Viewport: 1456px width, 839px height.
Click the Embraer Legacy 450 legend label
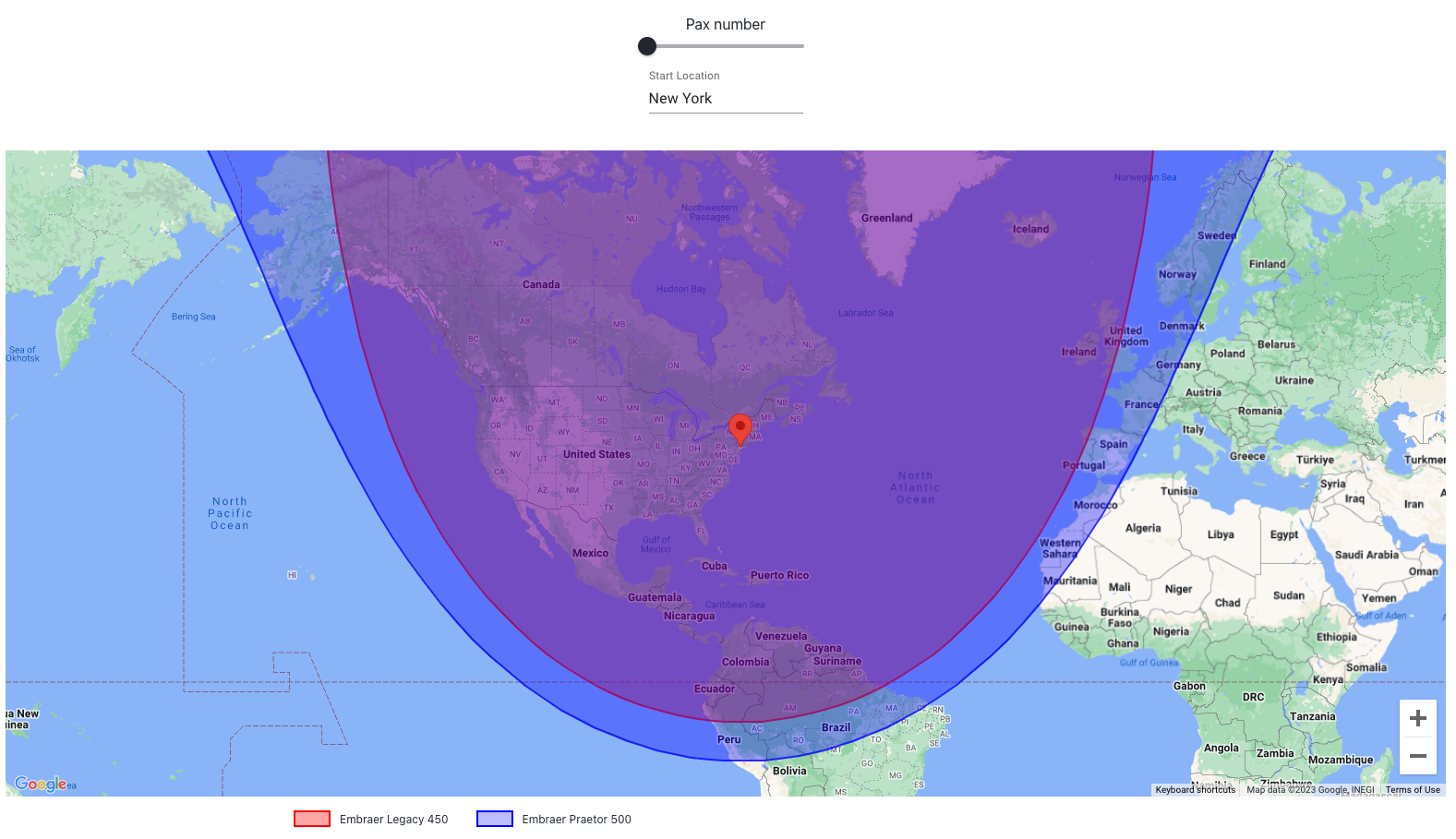pyautogui.click(x=393, y=820)
